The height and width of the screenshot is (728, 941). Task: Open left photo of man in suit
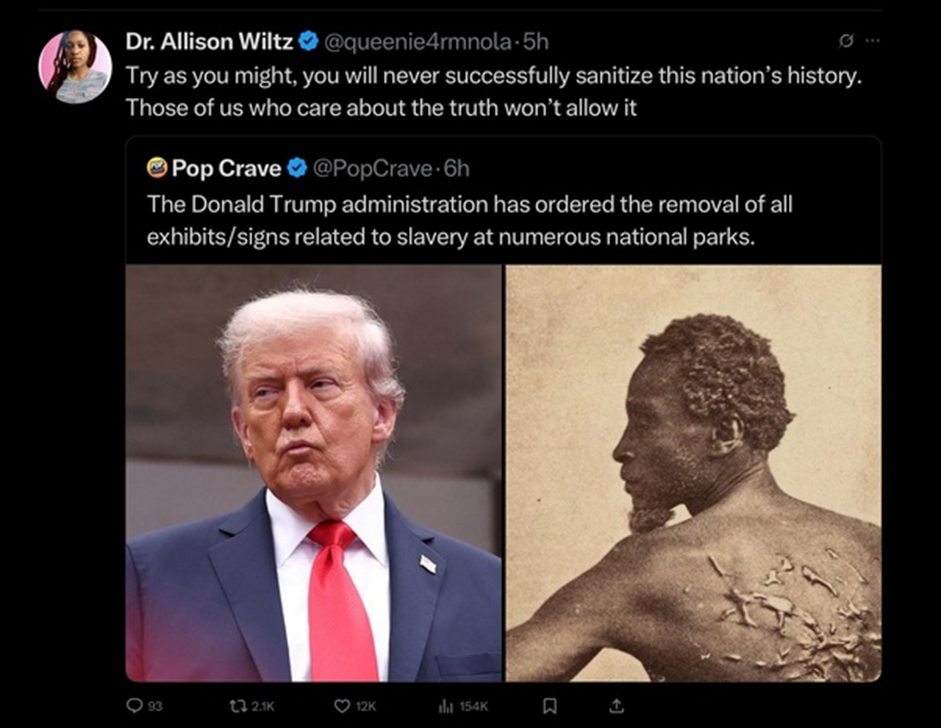click(313, 473)
